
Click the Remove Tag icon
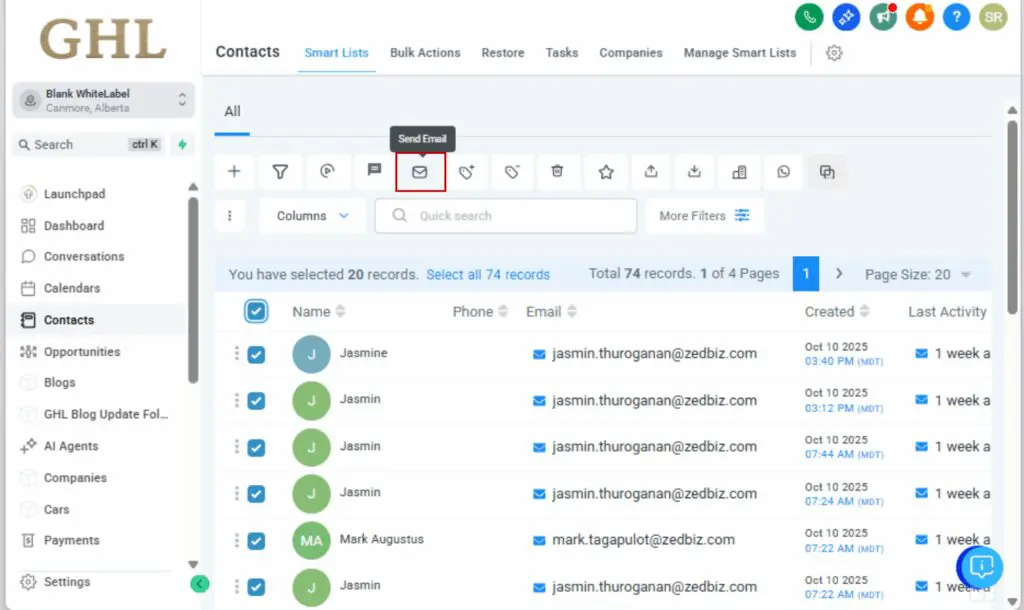(x=512, y=171)
